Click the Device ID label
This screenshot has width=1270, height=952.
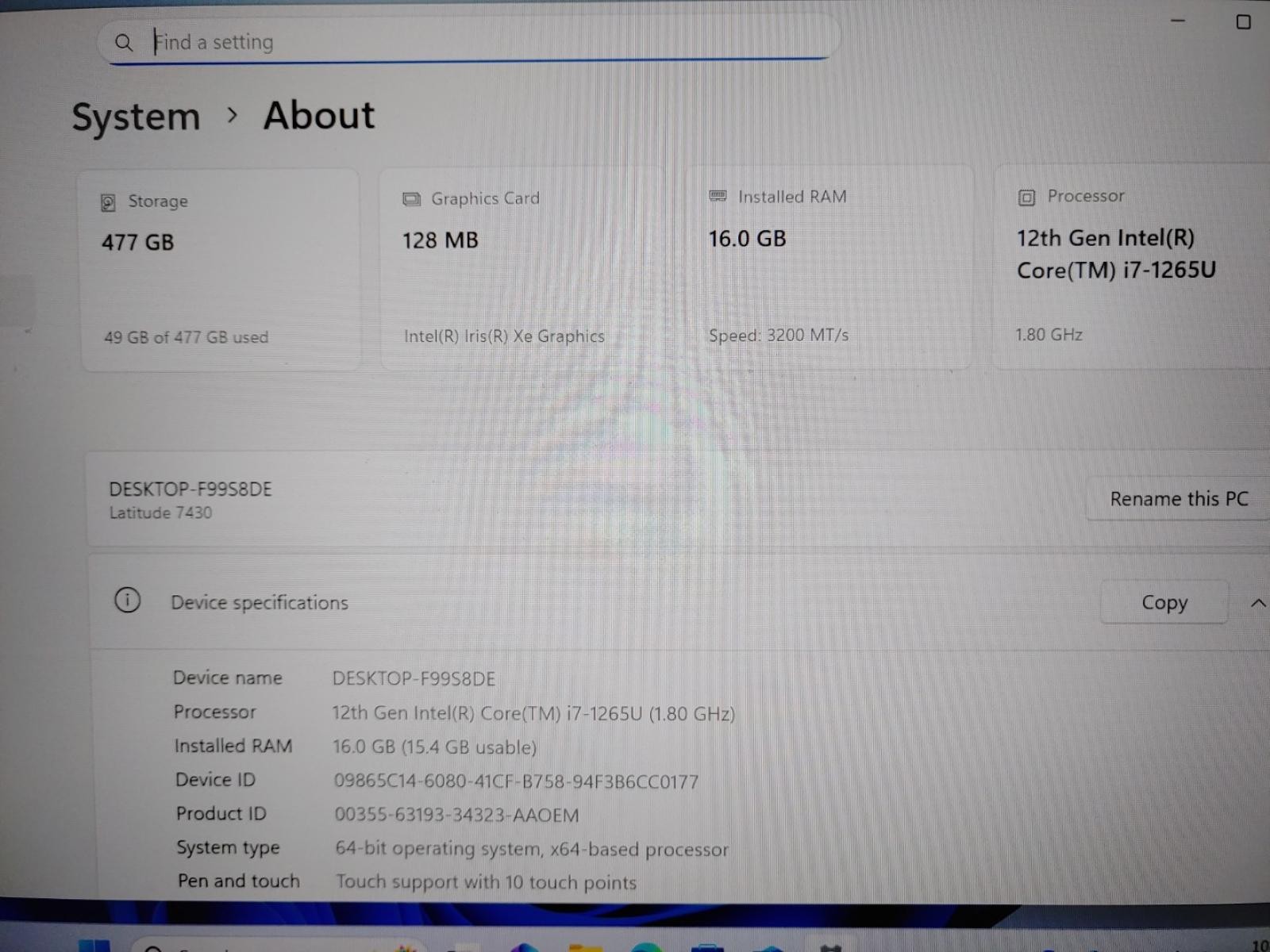point(216,781)
